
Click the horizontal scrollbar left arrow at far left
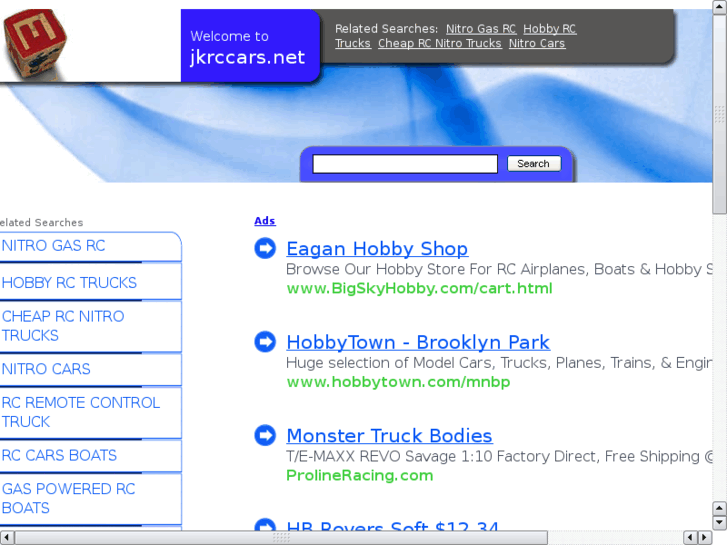coord(7,538)
